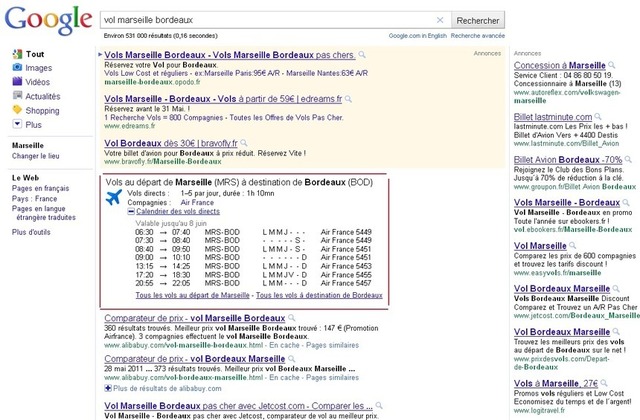This screenshot has width=640, height=420.
Task: Open Pages similaires for vol-bordeaux-marseille result
Action: point(332,378)
